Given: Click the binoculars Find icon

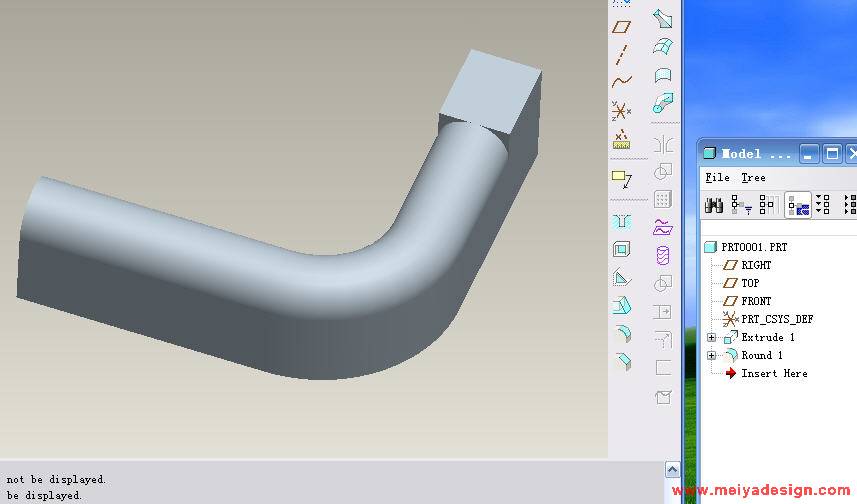Looking at the screenshot, I should tap(714, 205).
